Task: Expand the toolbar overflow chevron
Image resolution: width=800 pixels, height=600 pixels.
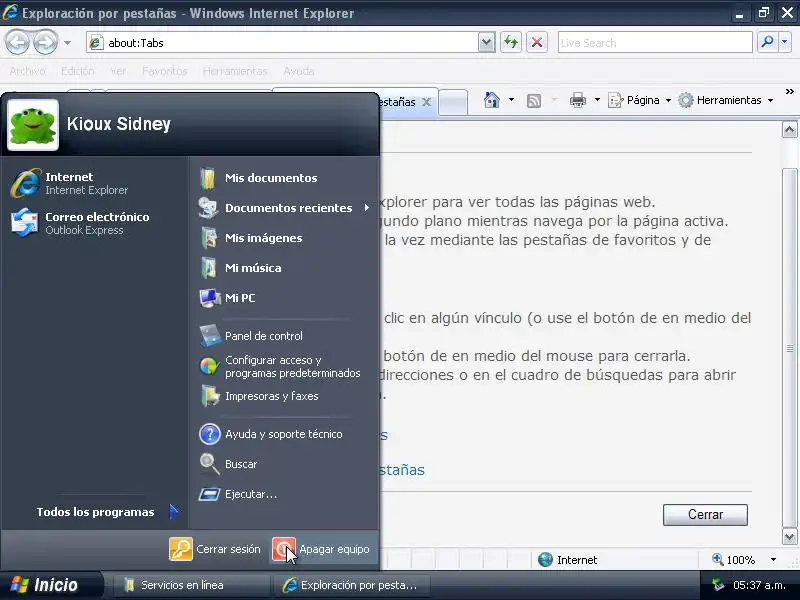Action: pos(789,92)
